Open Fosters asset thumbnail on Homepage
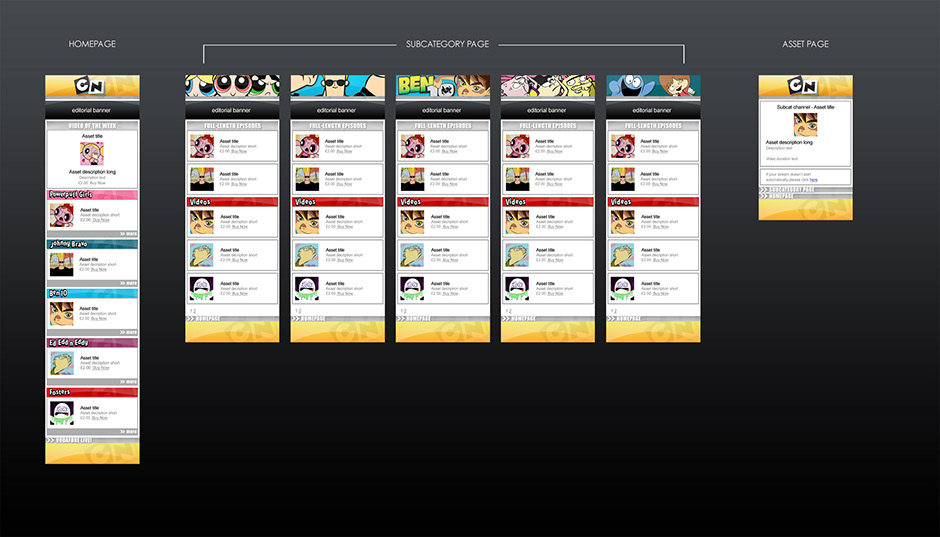 (x=62, y=413)
